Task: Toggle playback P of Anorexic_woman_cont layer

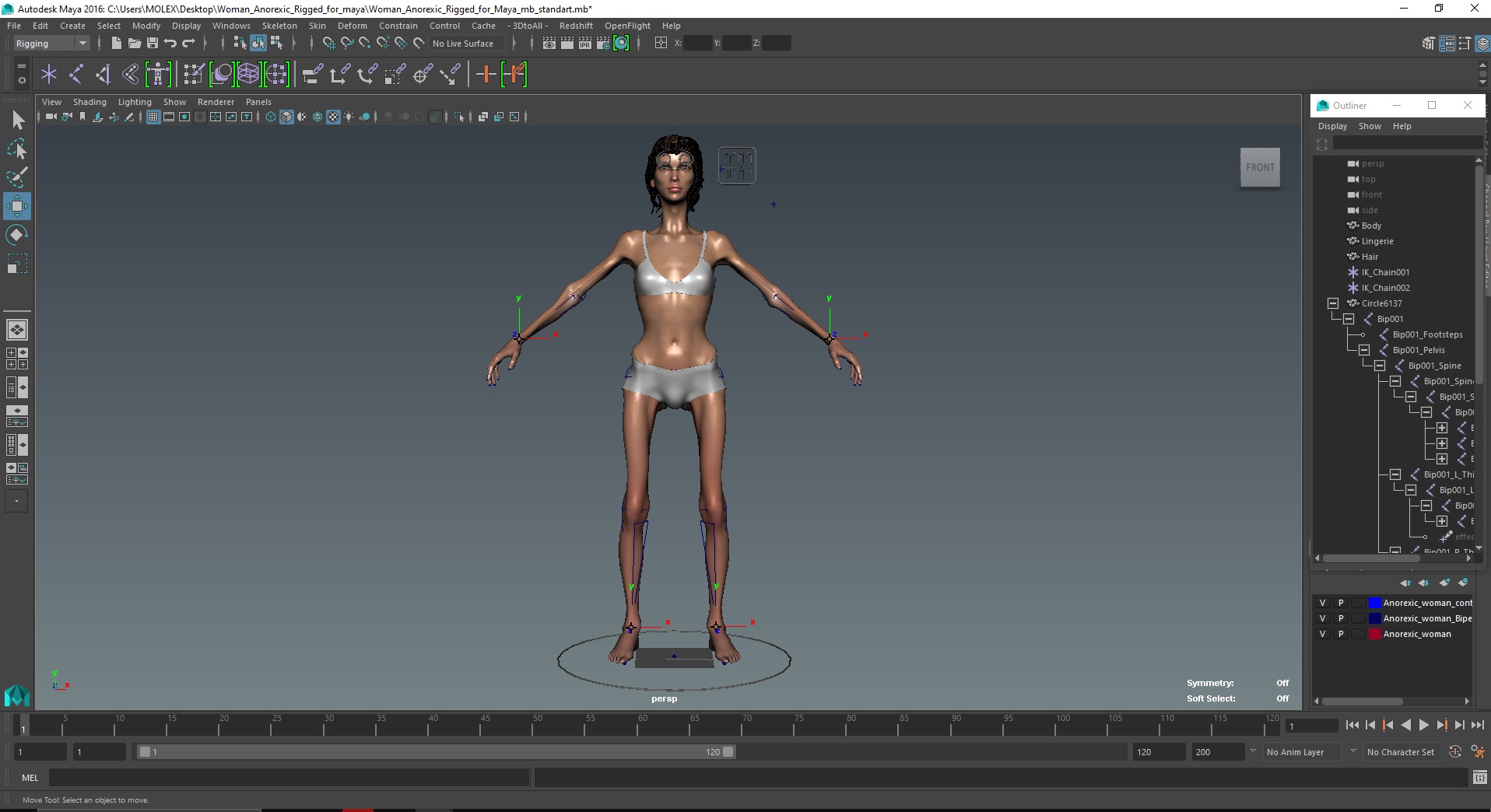Action: 1341,603
